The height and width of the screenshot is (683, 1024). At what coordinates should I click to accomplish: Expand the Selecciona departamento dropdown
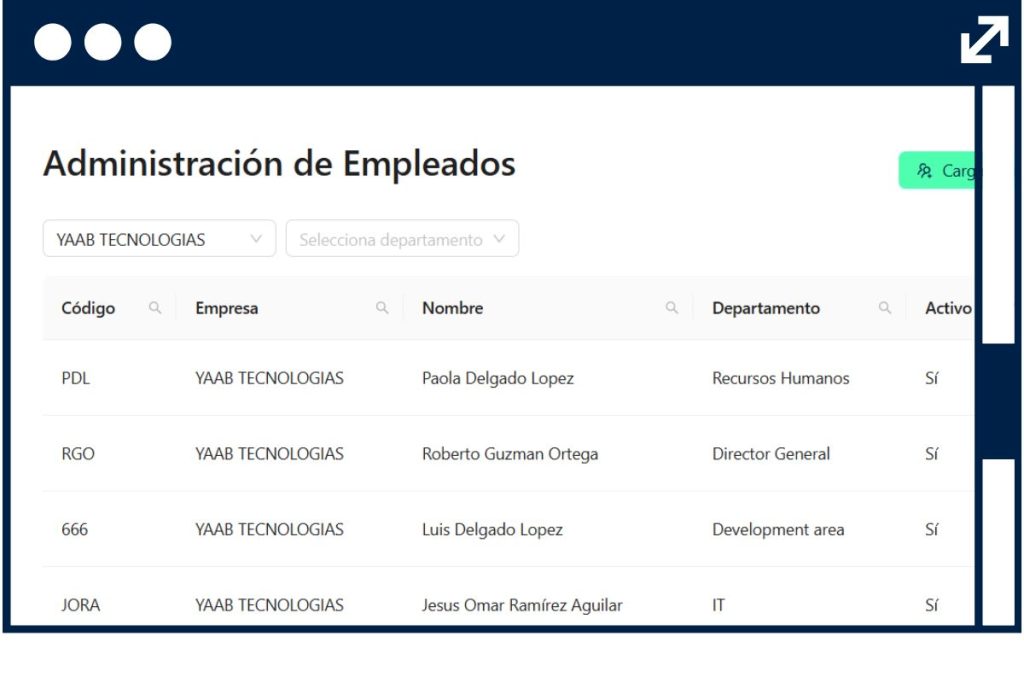click(402, 239)
